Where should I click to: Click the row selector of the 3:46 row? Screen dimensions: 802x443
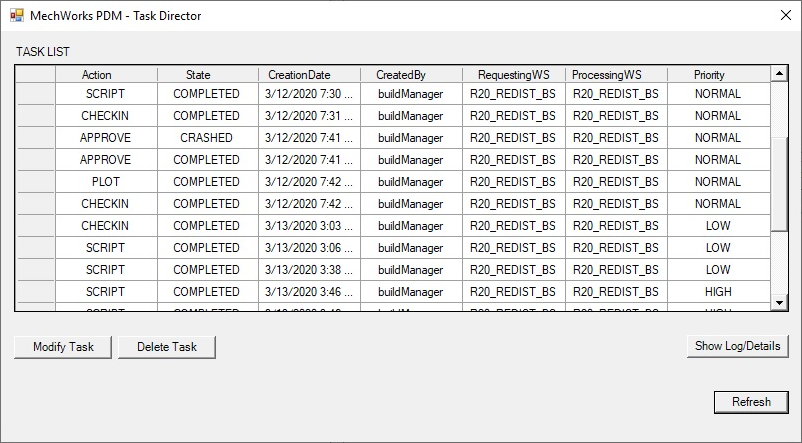click(35, 292)
